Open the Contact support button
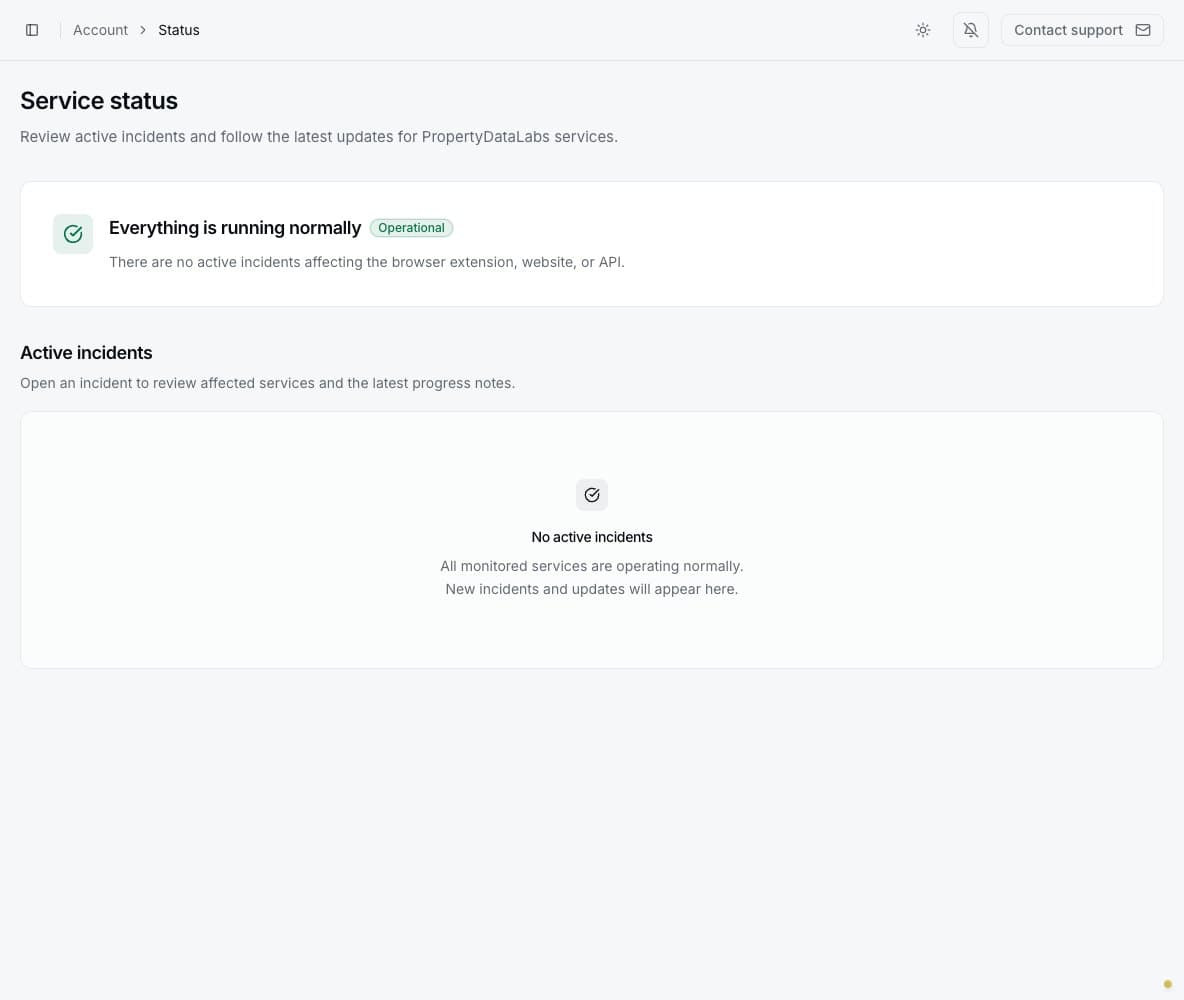This screenshot has height=1000, width=1184. pos(1082,30)
